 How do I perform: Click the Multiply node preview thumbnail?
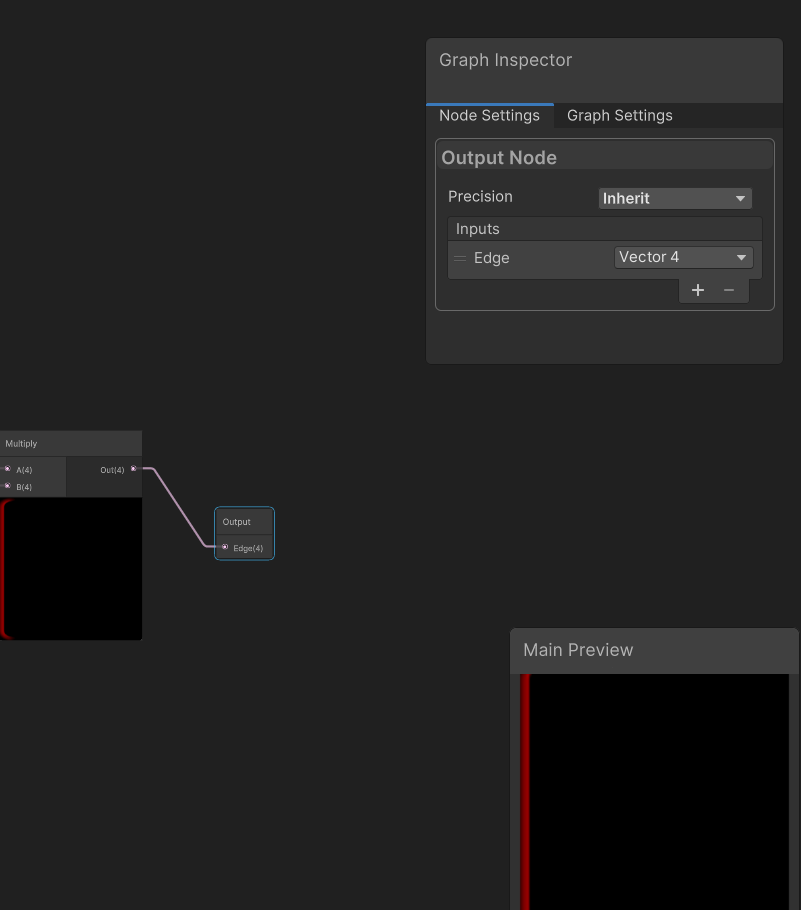pos(72,568)
